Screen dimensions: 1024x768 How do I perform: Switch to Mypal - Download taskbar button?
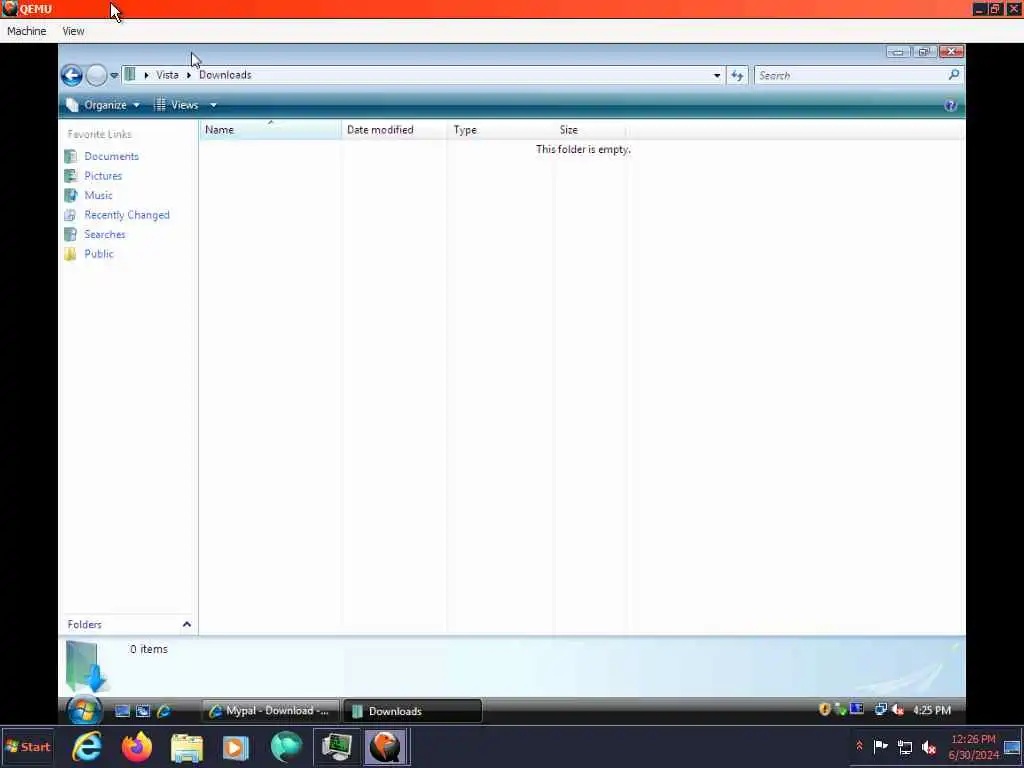(x=270, y=711)
